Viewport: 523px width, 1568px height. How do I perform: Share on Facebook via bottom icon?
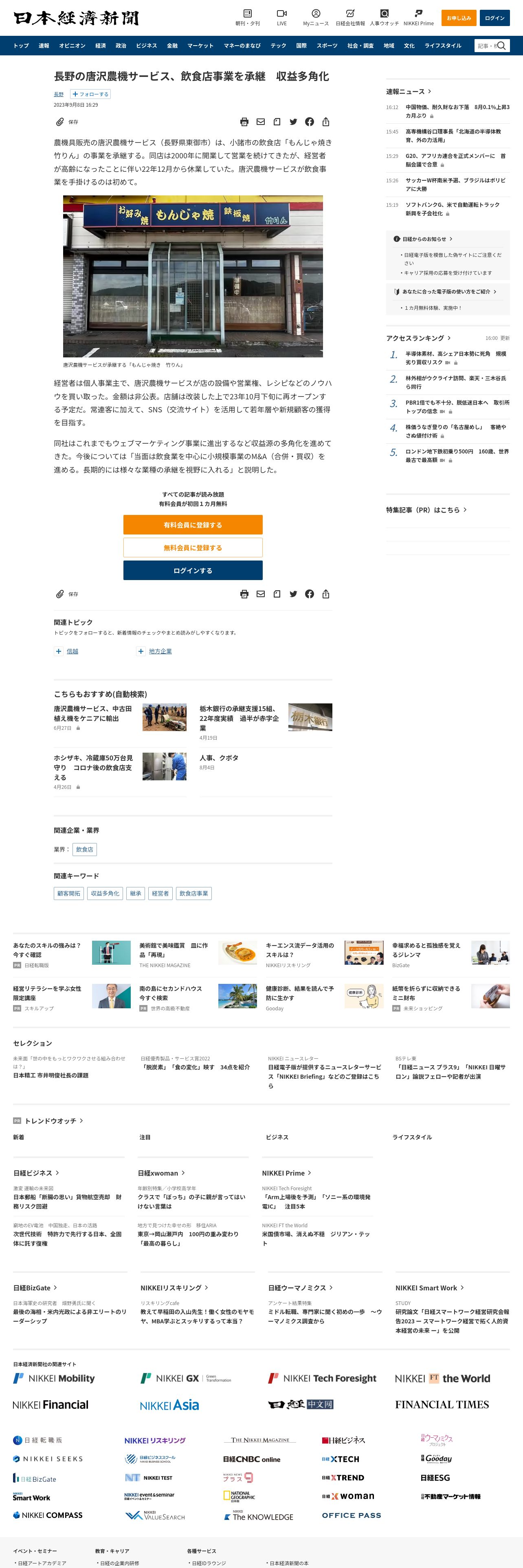(x=309, y=594)
